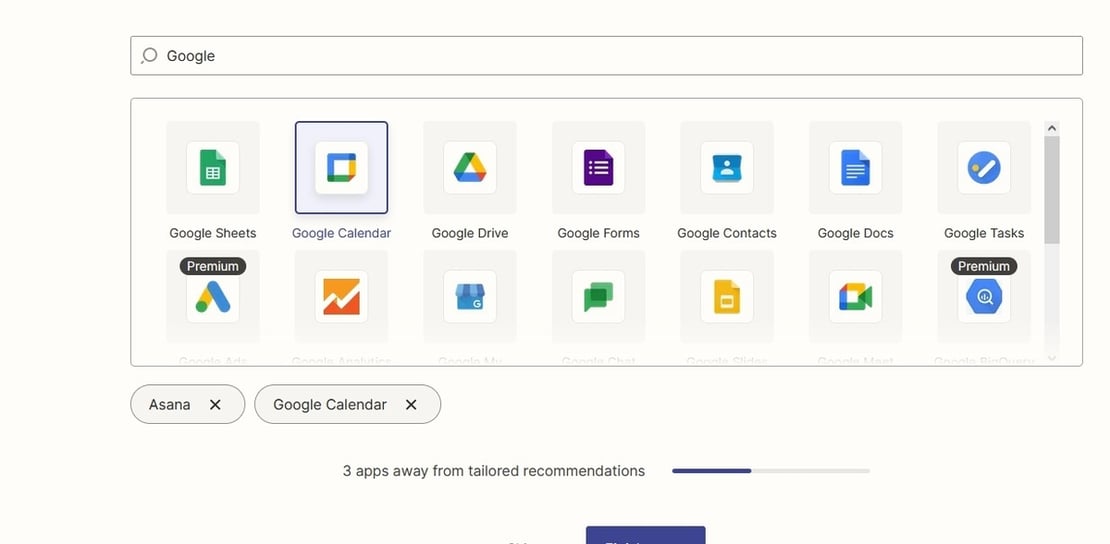Viewport: 1110px width, 544px height.
Task: Click the scrollbar up arrow in app list
Action: (x=1051, y=128)
